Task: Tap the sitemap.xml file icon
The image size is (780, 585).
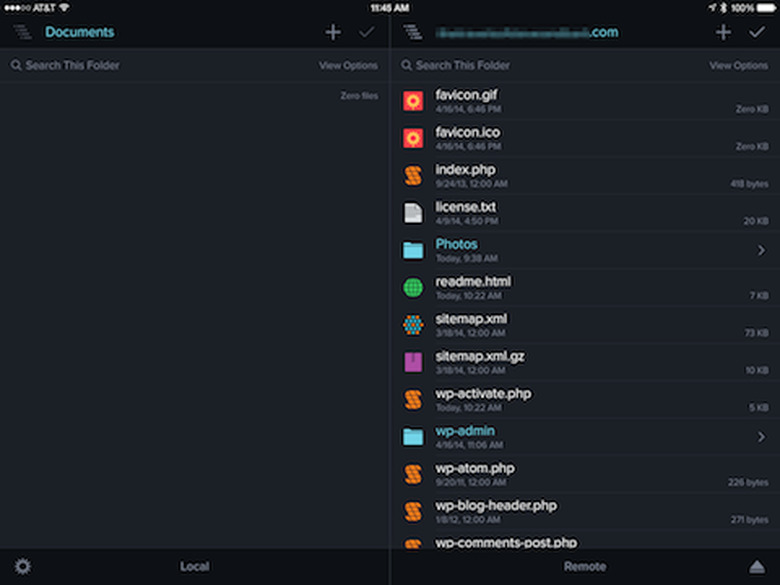Action: [413, 325]
